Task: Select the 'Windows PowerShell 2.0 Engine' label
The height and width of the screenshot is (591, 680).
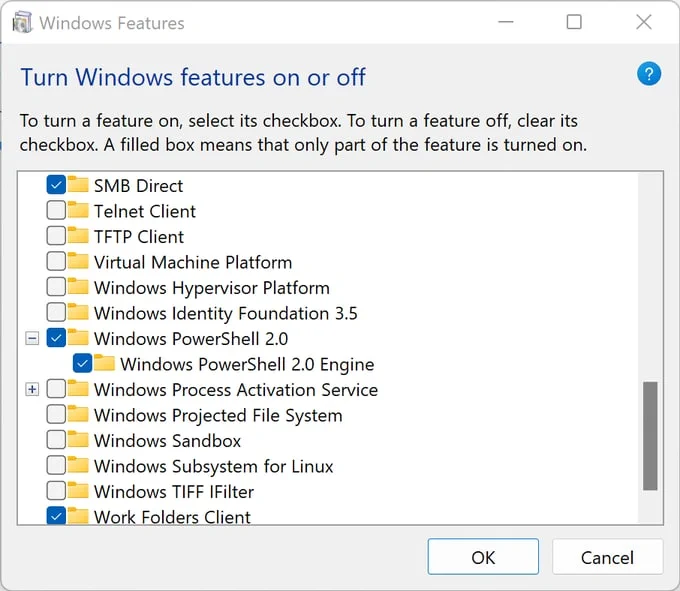Action: click(247, 365)
